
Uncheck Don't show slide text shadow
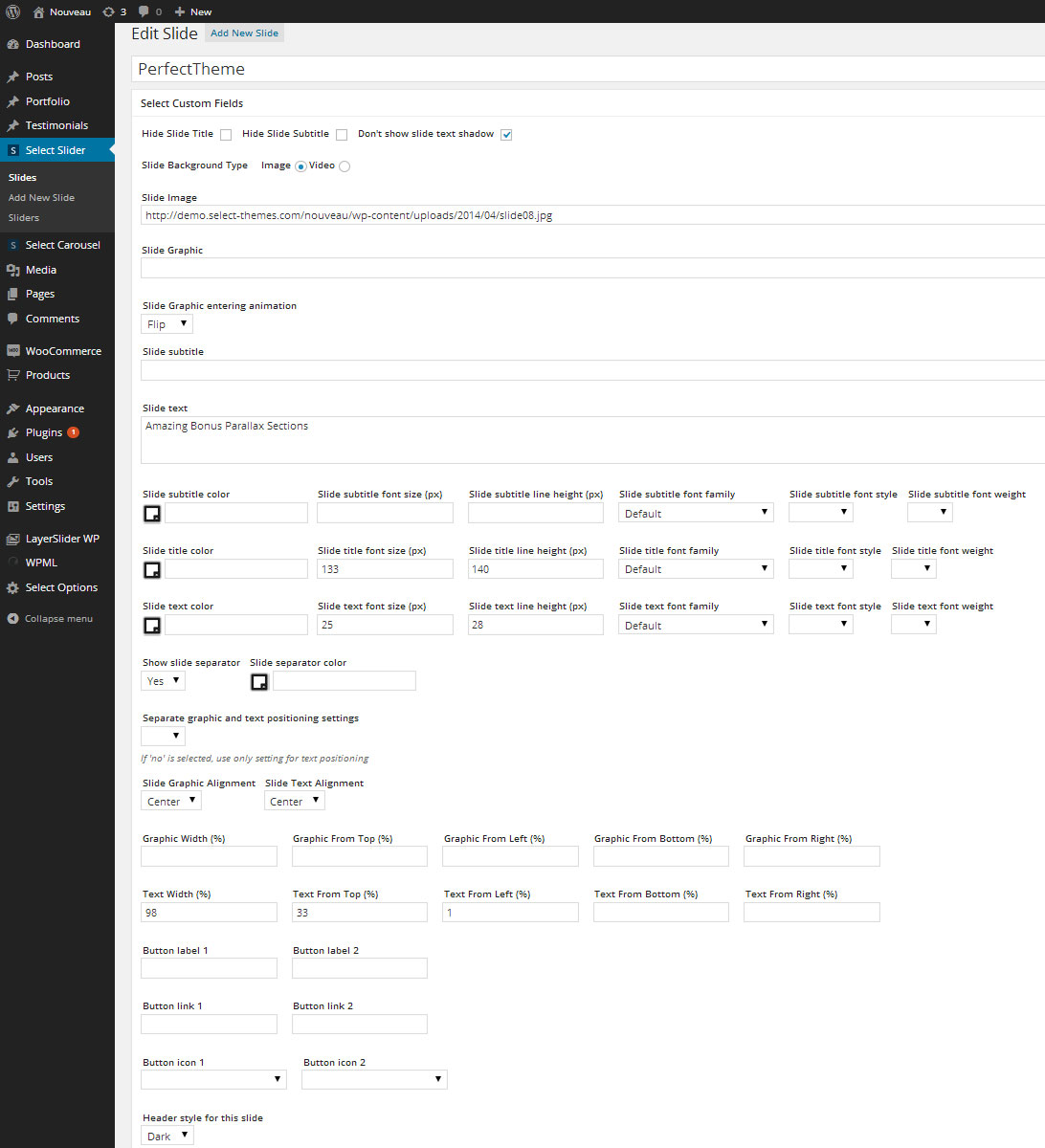click(x=506, y=135)
